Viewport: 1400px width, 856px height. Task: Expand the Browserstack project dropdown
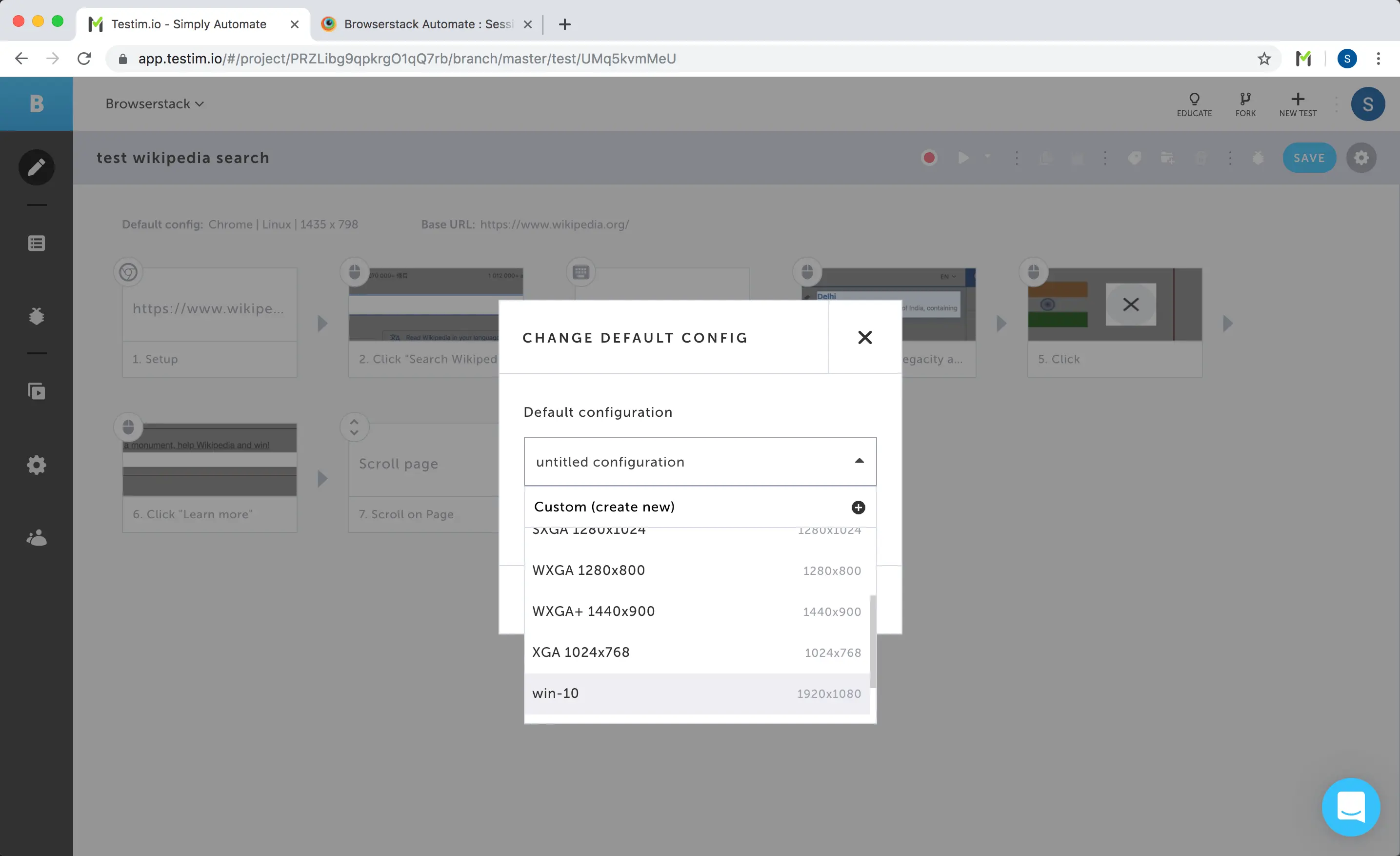[x=154, y=103]
